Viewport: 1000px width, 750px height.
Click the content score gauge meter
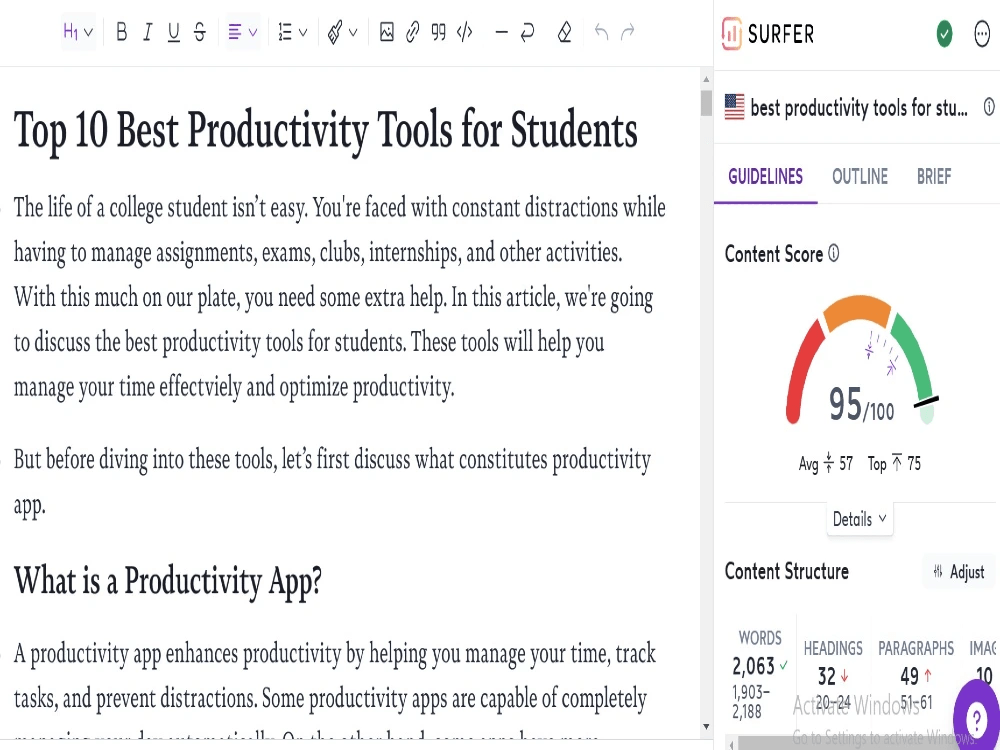[860, 359]
